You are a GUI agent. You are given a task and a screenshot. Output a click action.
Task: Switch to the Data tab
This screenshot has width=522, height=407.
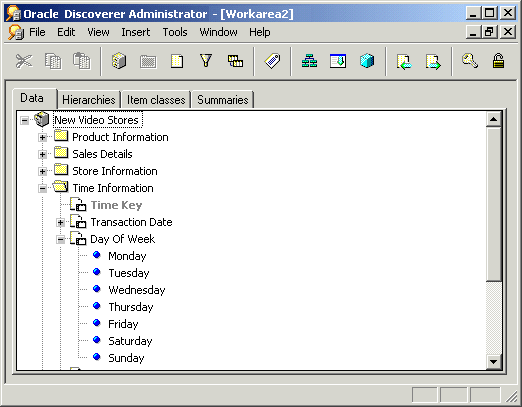[35, 98]
